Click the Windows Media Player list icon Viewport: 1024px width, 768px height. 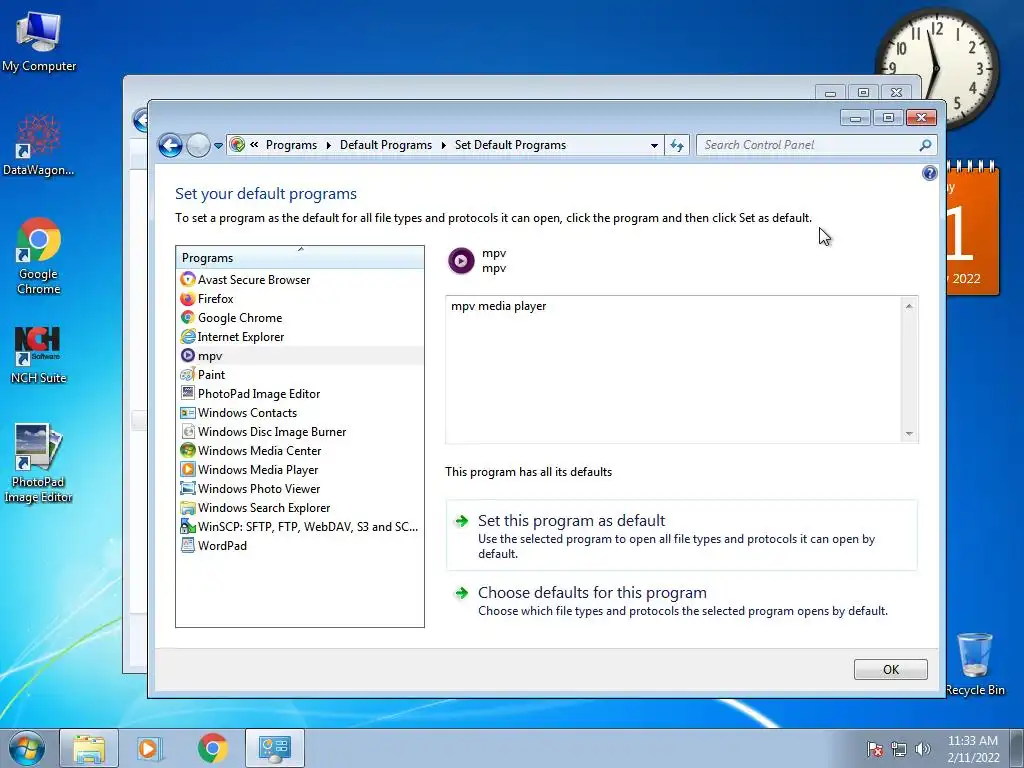188,470
